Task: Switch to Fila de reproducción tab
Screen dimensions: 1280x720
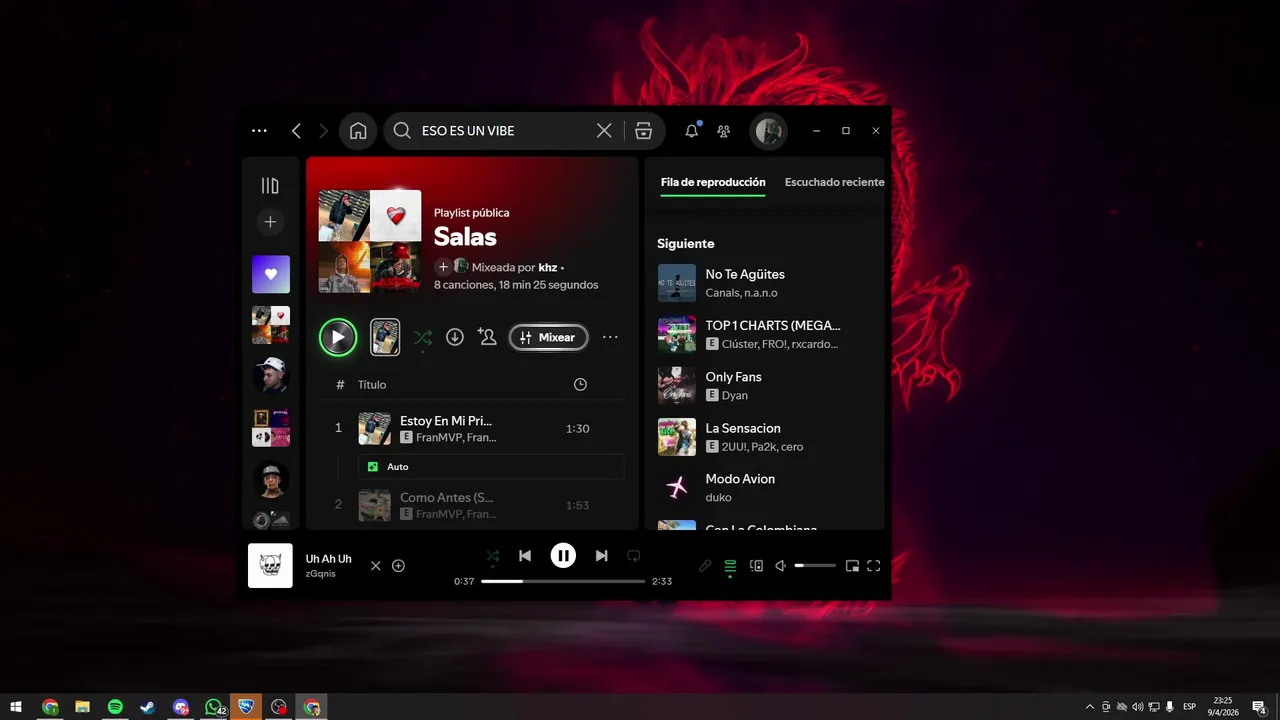Action: click(x=713, y=182)
